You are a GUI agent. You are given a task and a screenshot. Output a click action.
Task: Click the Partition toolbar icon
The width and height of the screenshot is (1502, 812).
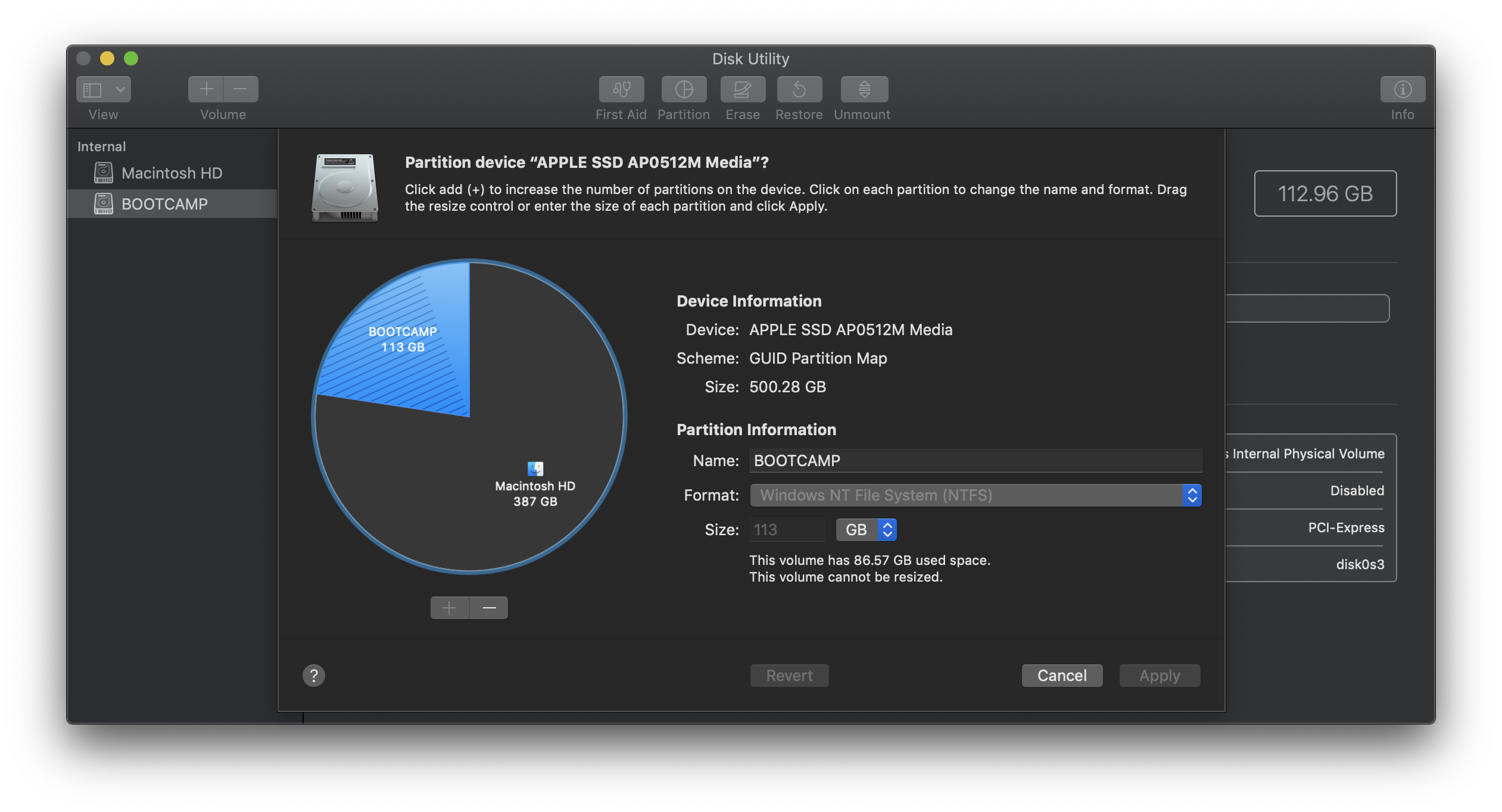[684, 89]
